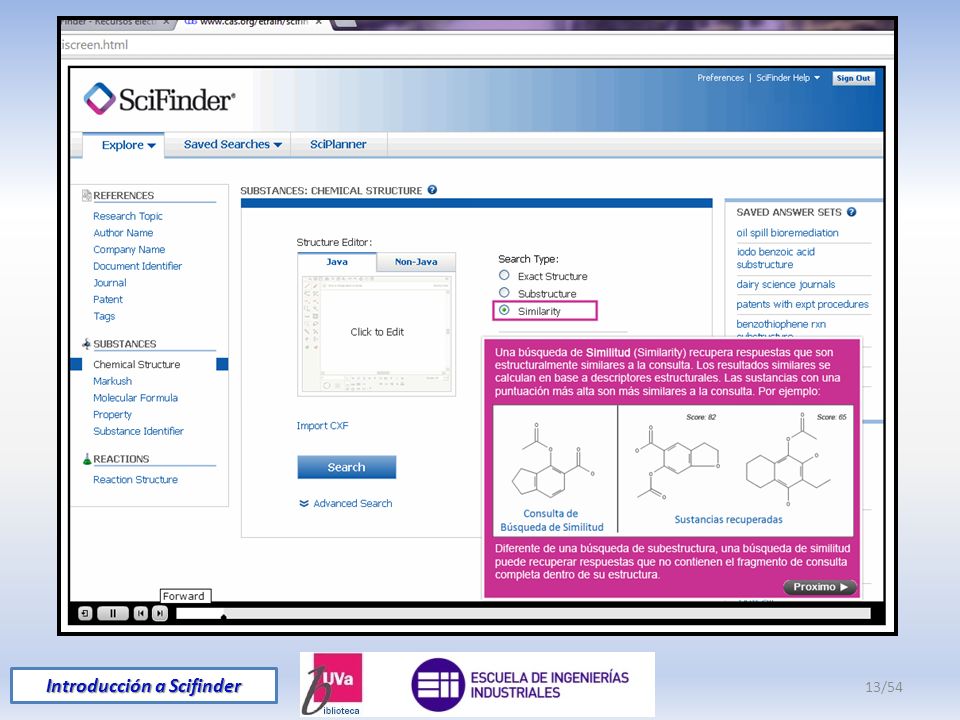Select Chemical Structure in Substances
Viewport: 960px width, 720px height.
(x=137, y=364)
